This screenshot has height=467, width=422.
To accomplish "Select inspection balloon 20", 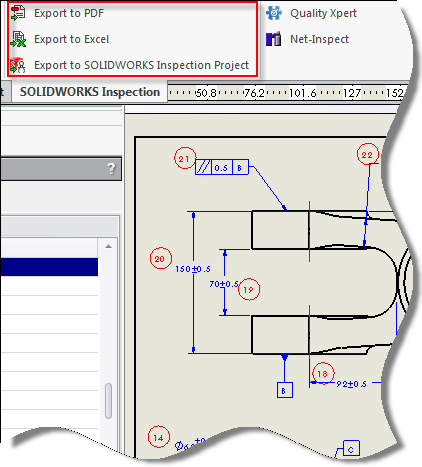I will point(161,258).
